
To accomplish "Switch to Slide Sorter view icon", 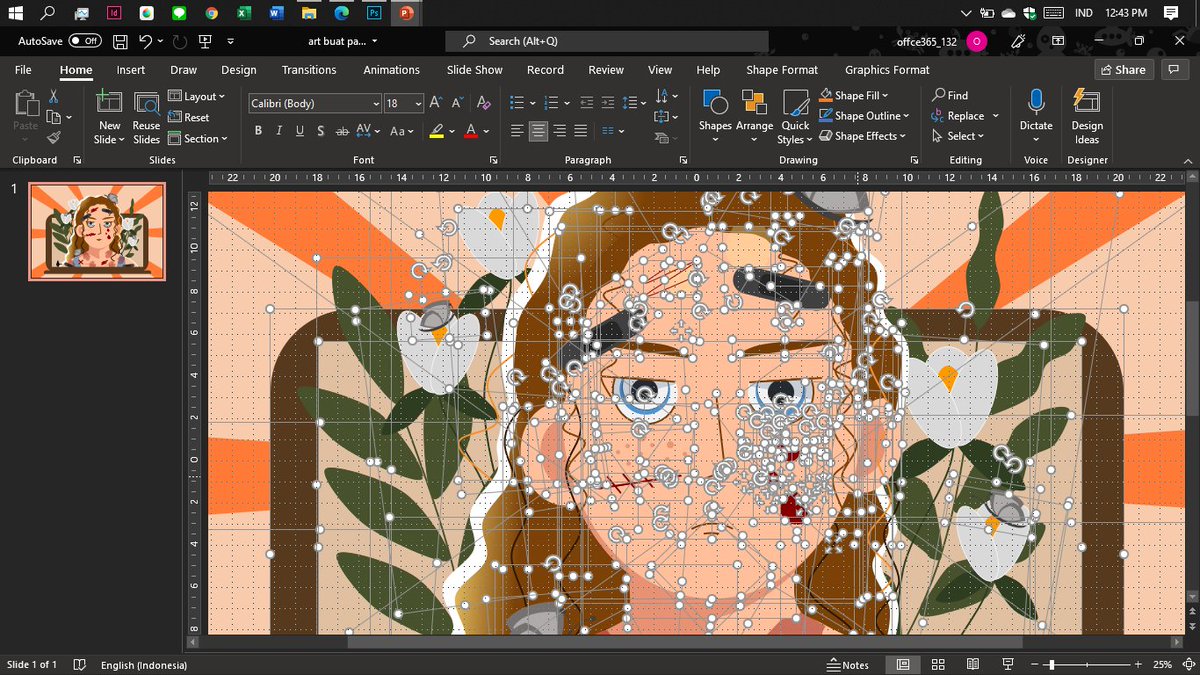I will click(938, 665).
